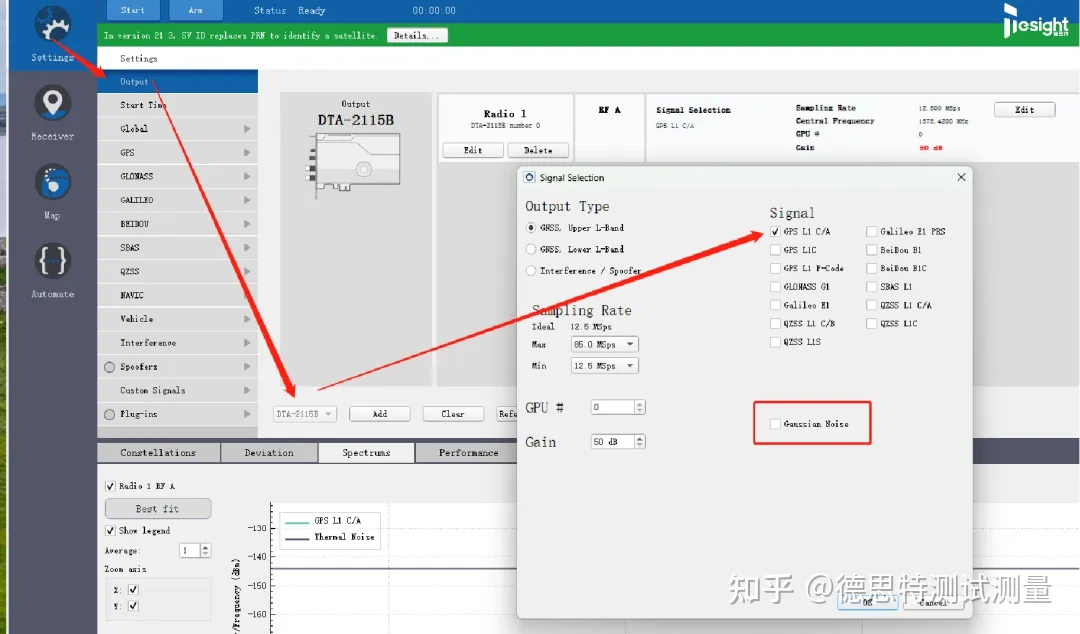This screenshot has height=634, width=1080.
Task: Switch to the Deviation tab
Action: 269,453
